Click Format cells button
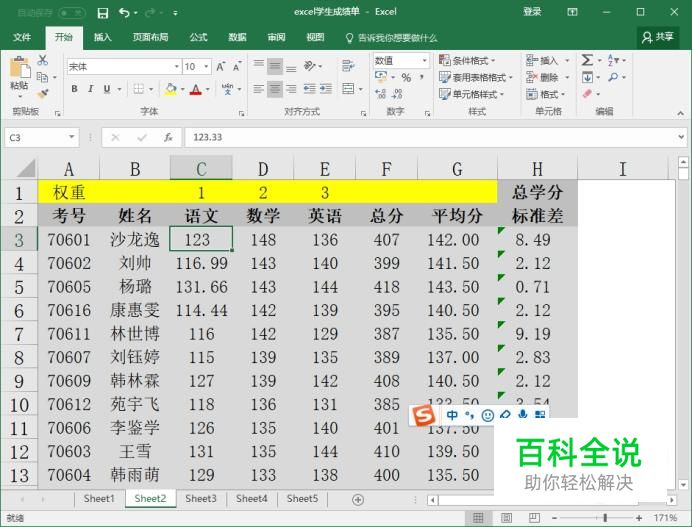Viewport: 692px width, 527px height. pos(545,94)
